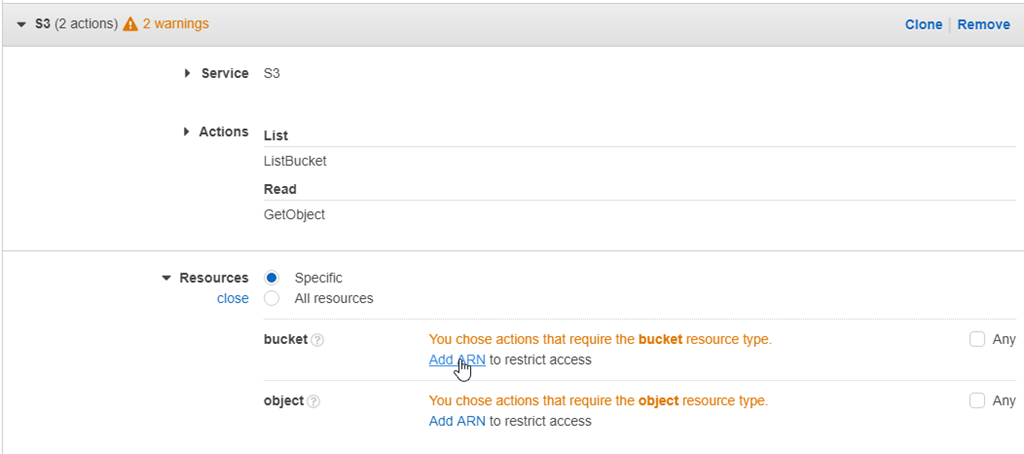1024x454 pixels.
Task: Check the Any box for bucket
Action: (x=977, y=339)
